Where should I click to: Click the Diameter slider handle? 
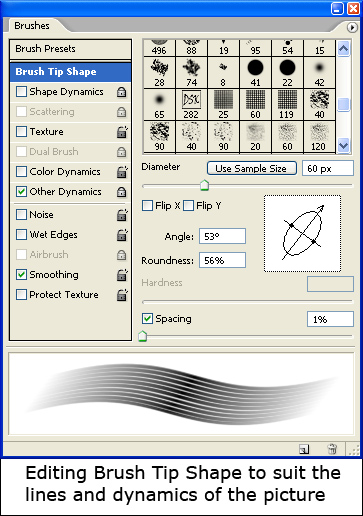point(204,185)
